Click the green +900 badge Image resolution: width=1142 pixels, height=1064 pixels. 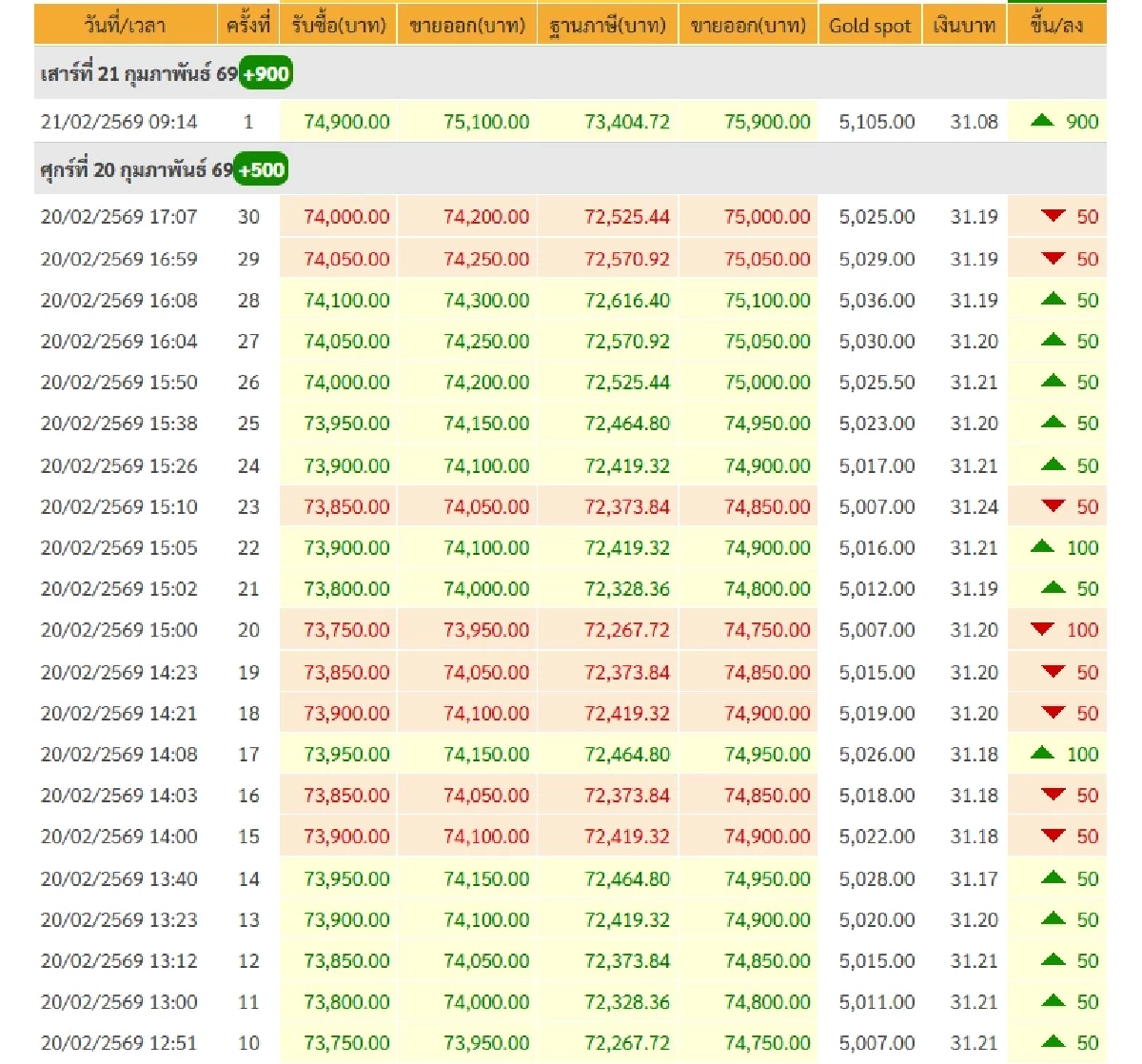[266, 74]
